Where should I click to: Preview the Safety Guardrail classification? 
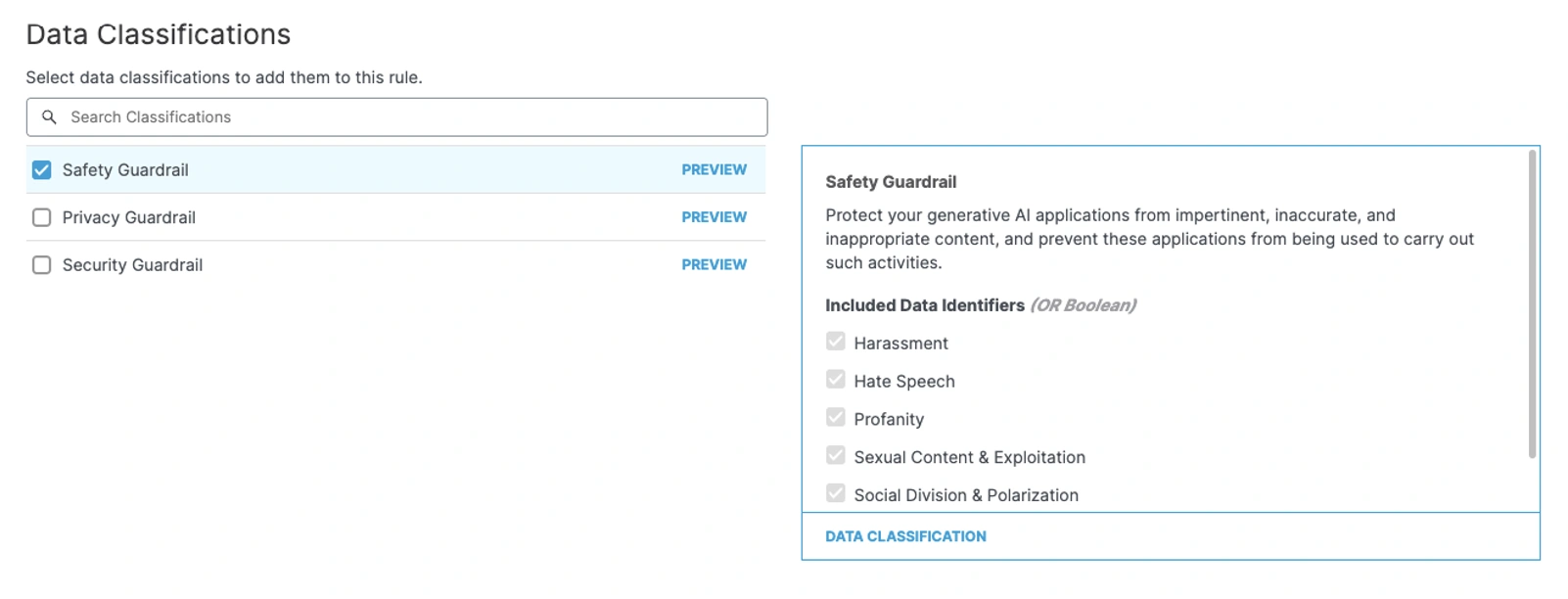click(714, 170)
